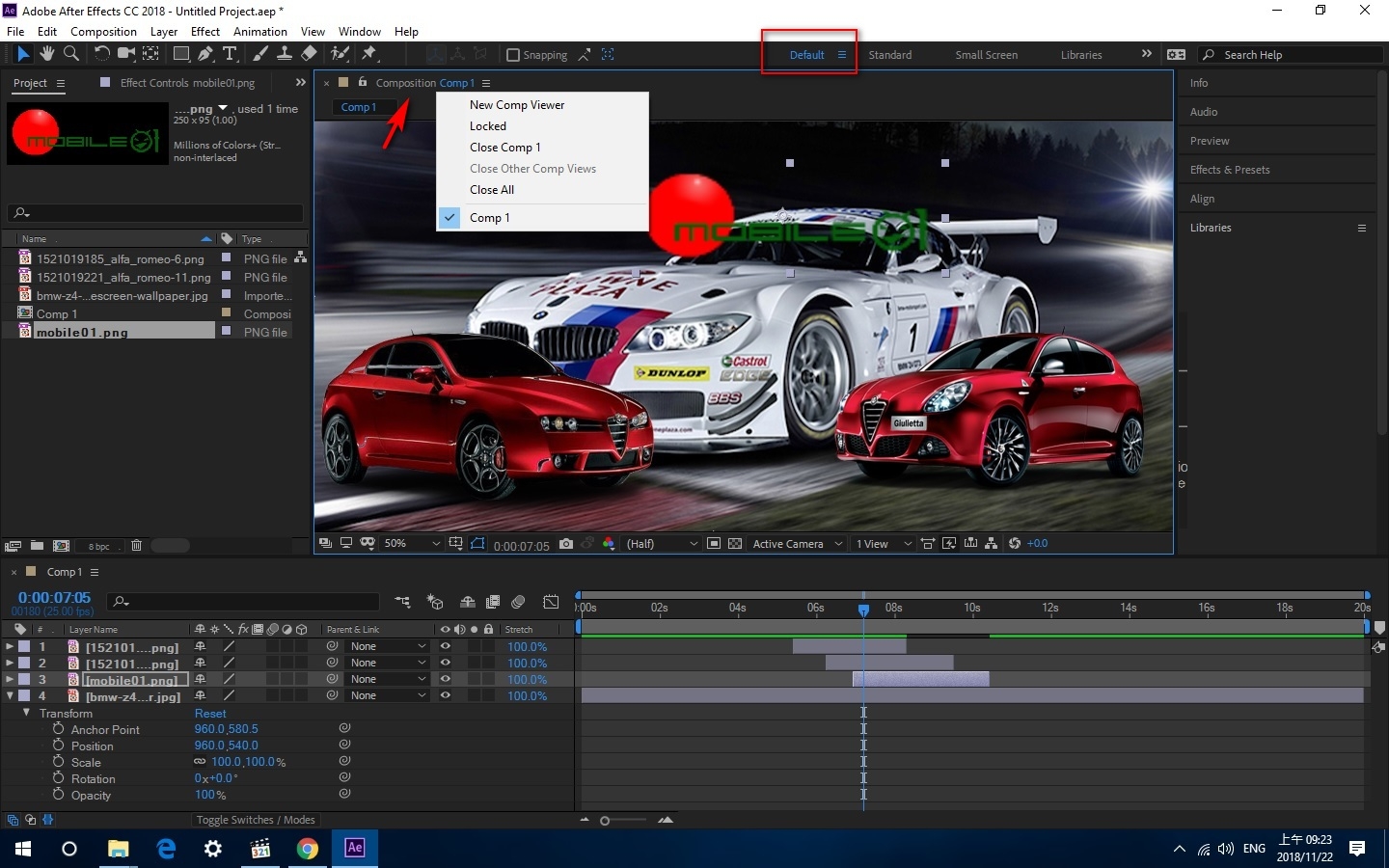
Task: Hide the bmw-z4 layer 4
Action: click(x=446, y=695)
